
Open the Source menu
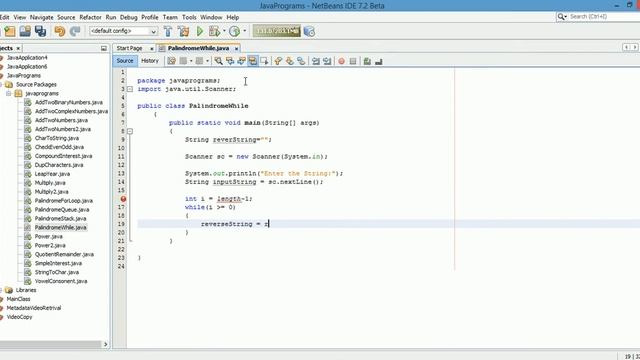click(x=66, y=17)
